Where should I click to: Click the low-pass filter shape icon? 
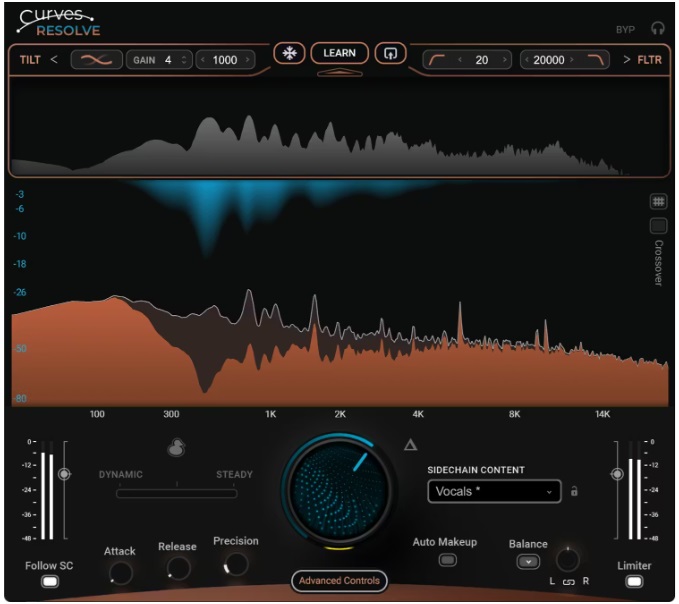click(x=596, y=60)
